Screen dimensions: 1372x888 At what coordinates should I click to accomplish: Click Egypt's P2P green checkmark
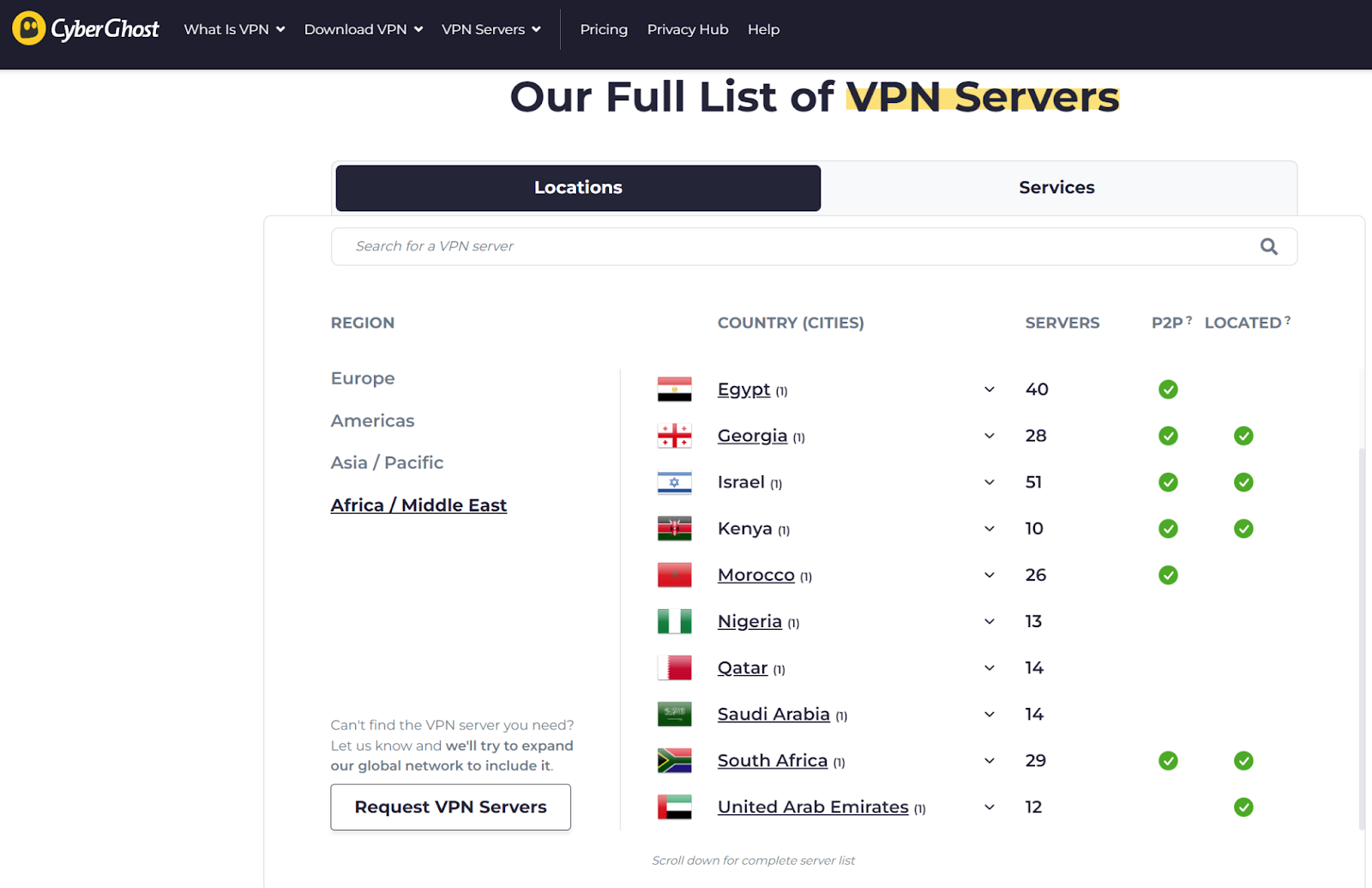(x=1168, y=390)
